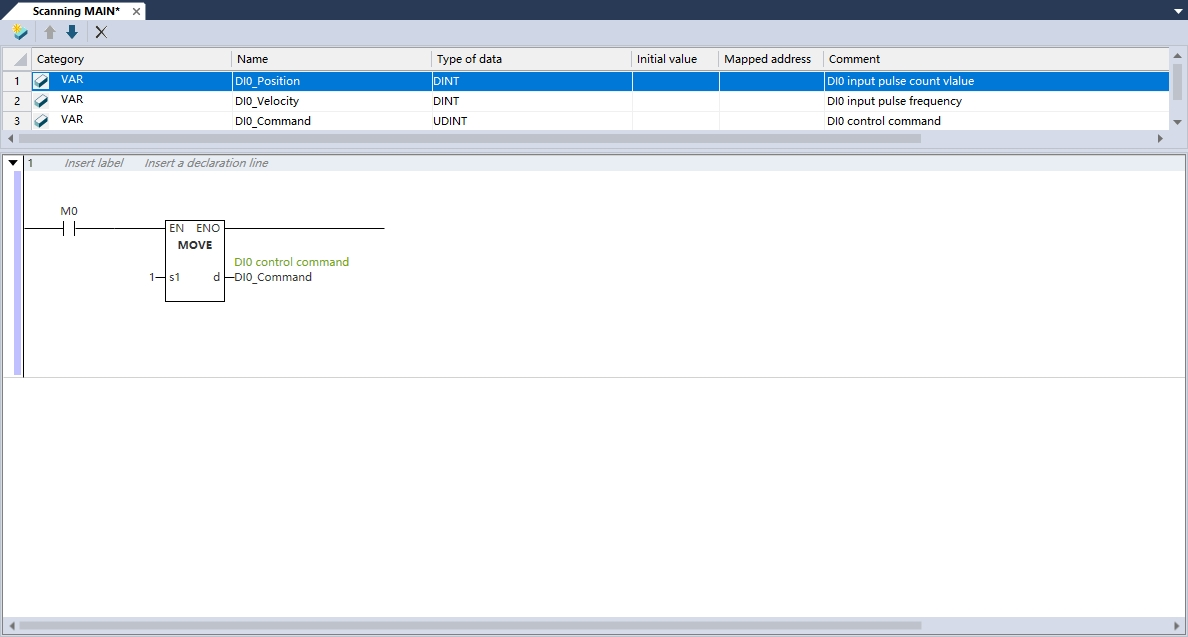Close the Scanning MAIN* tab
Screen dimensions: 1188x637
[x=136, y=11]
